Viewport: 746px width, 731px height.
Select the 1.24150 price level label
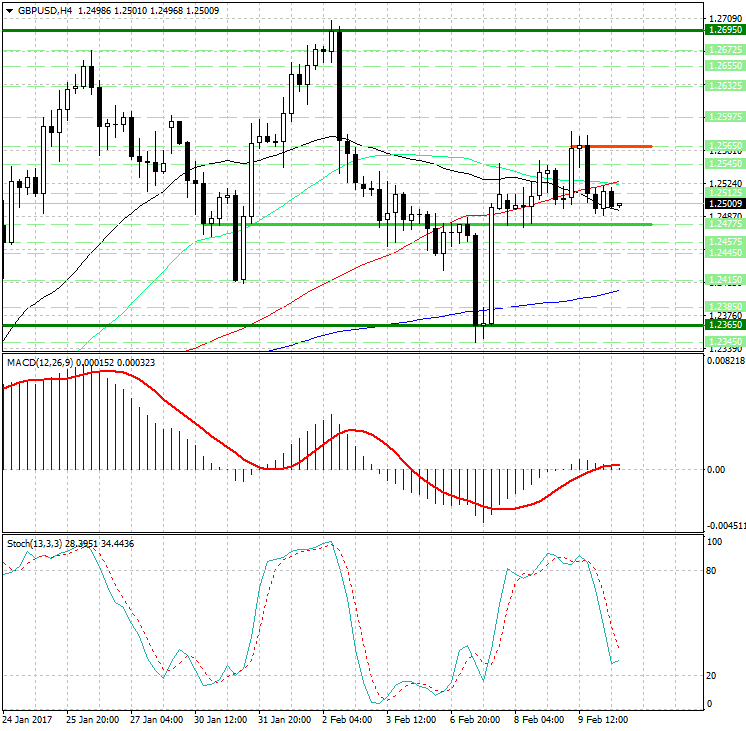click(723, 280)
